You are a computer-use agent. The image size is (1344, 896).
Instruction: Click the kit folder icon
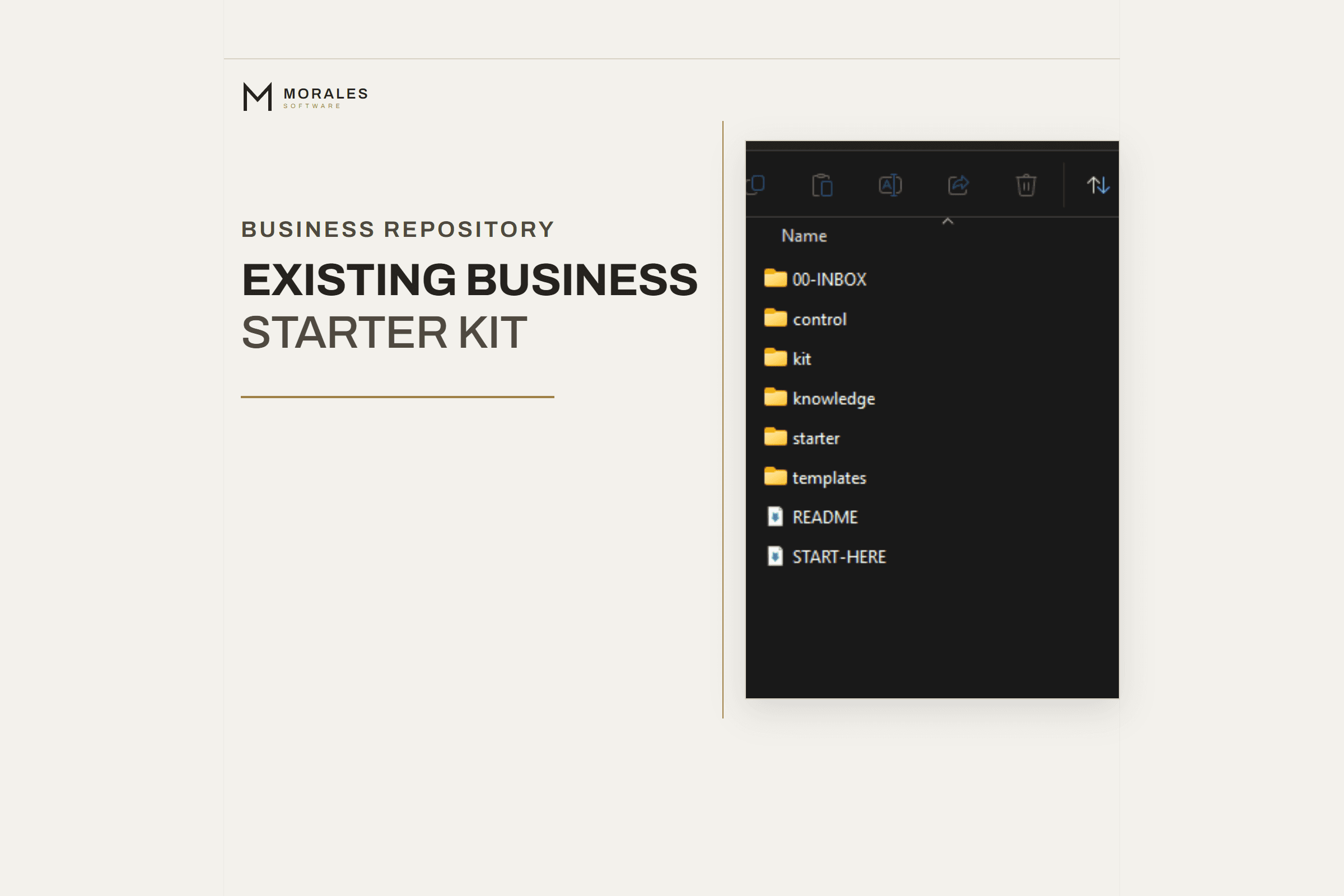coord(775,358)
